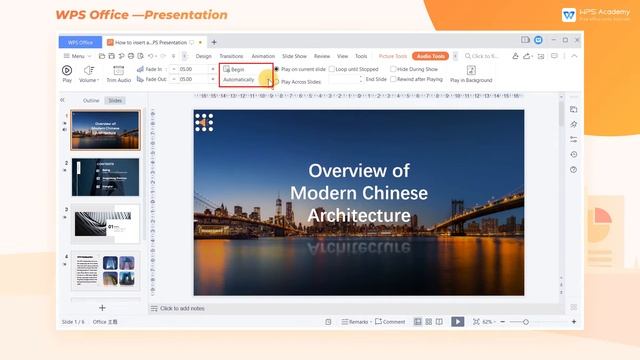Open the Slide Show tab

coord(294,56)
